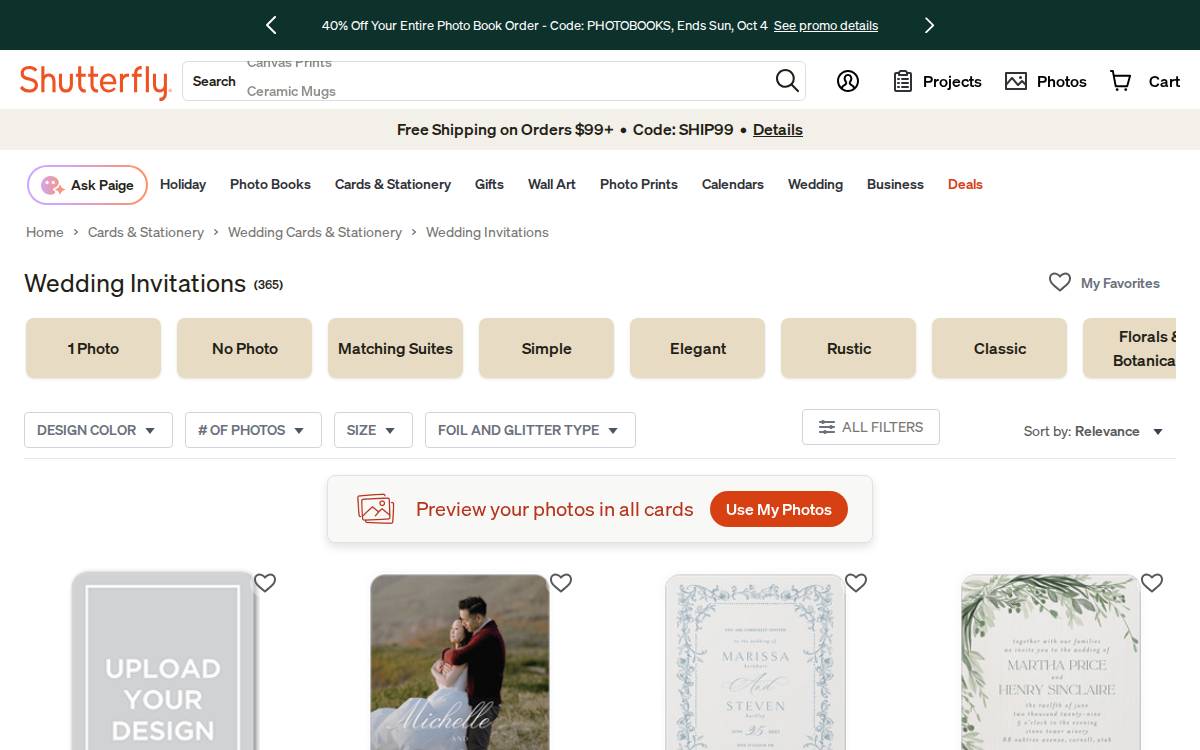The width and height of the screenshot is (1200, 750).
Task: Open the Ask Paige assistant
Action: pyautogui.click(x=87, y=185)
